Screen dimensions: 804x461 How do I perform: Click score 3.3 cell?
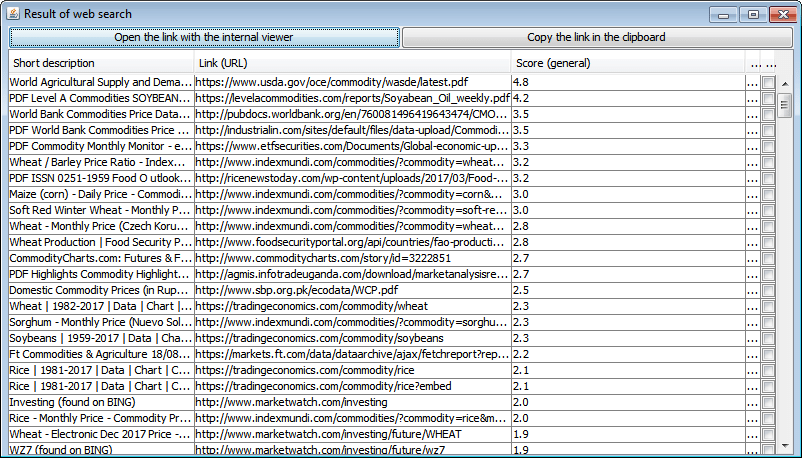pyautogui.click(x=628, y=147)
